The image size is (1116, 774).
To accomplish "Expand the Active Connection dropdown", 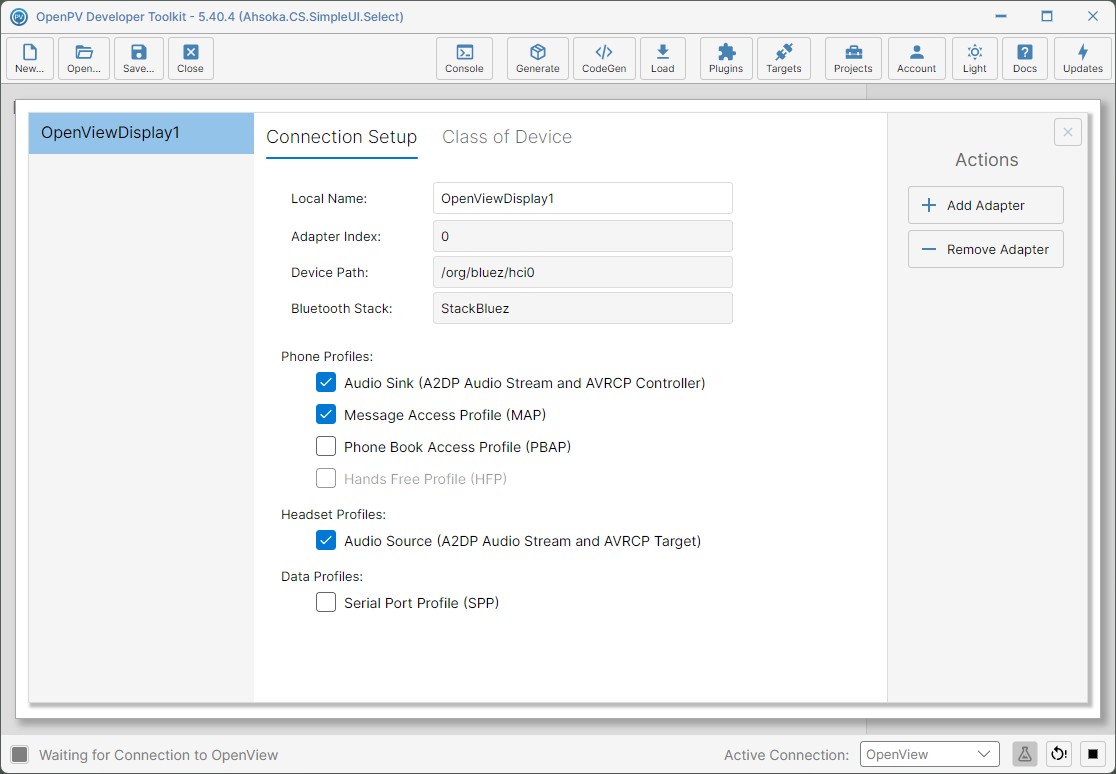I will 930,754.
